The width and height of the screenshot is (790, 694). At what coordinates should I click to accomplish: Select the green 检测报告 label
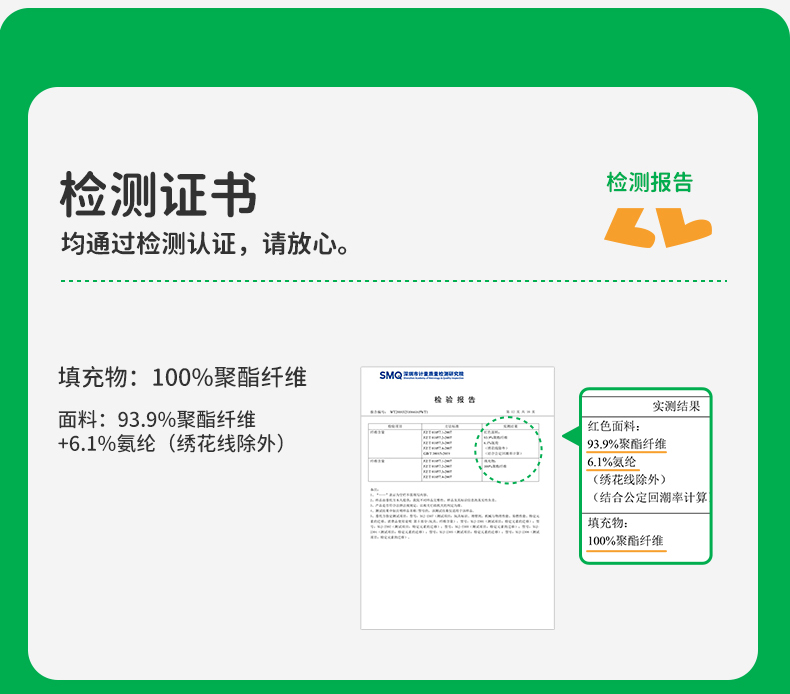649,182
